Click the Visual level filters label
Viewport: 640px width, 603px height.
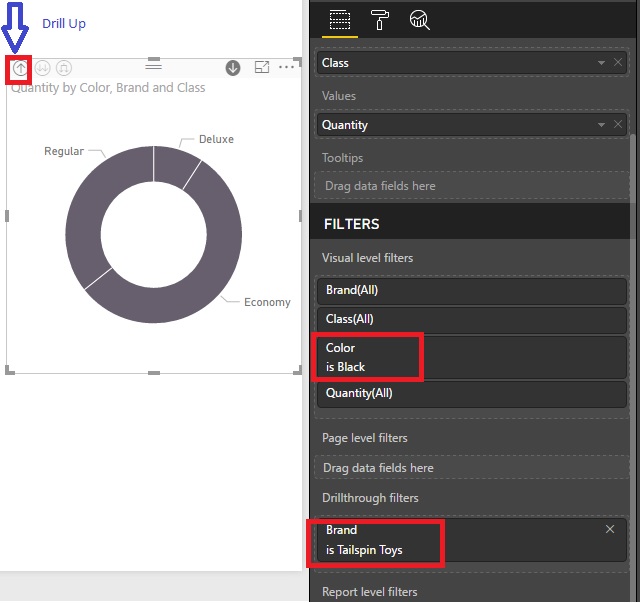367,258
